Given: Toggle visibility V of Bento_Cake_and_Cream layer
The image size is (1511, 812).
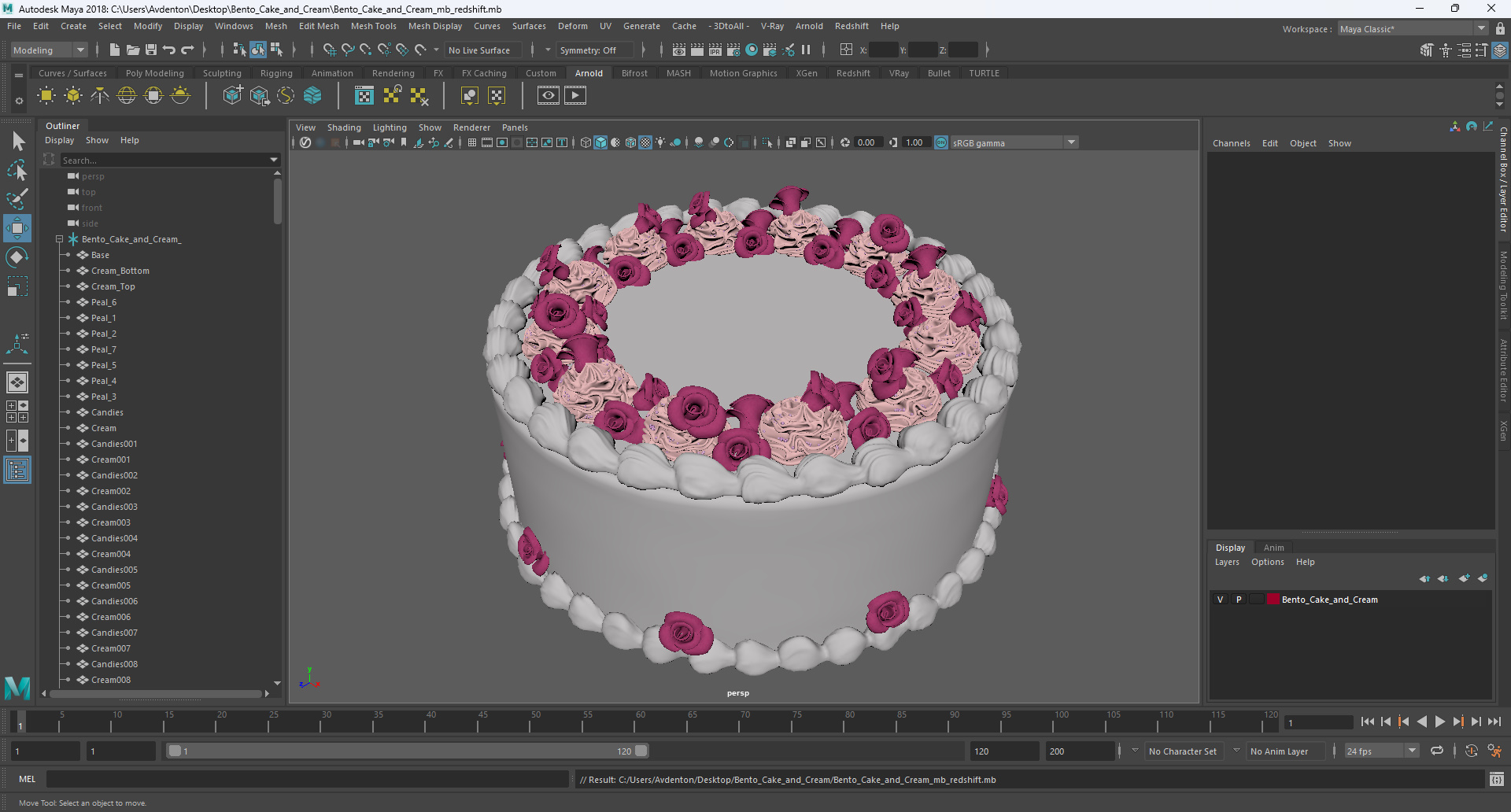Looking at the screenshot, I should 1221,600.
